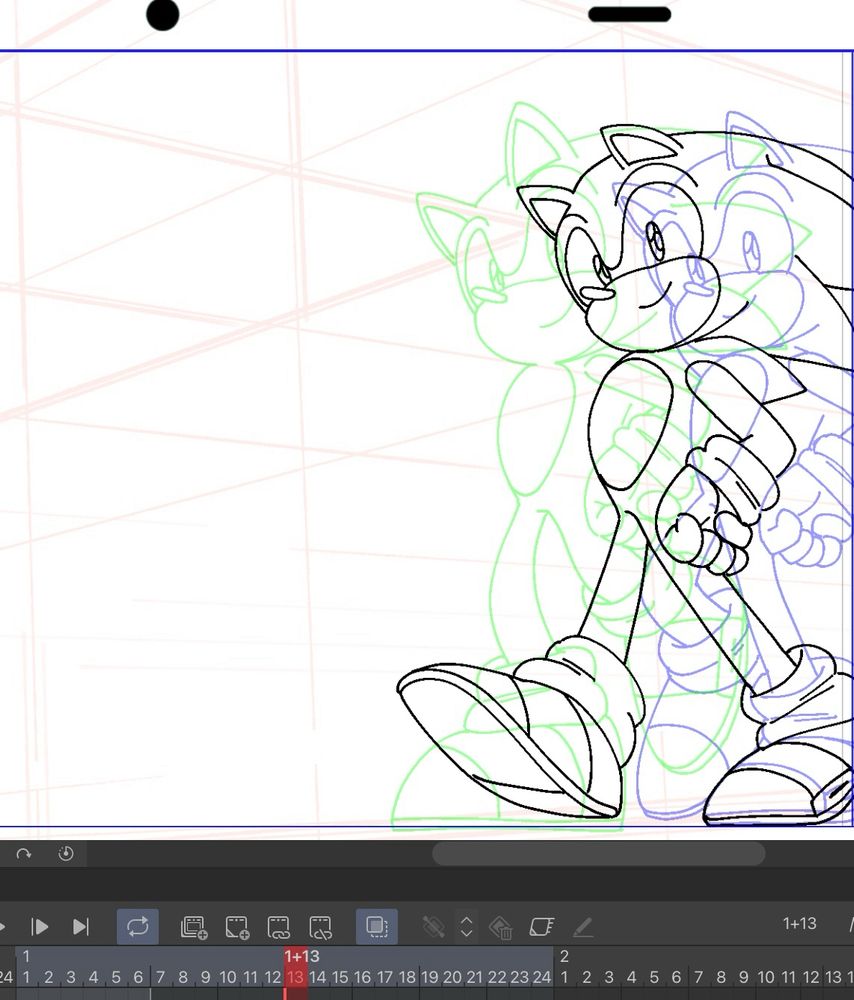Screen dimensions: 854x1000
Task: Click the rotate canvas right icon
Action: (24, 853)
